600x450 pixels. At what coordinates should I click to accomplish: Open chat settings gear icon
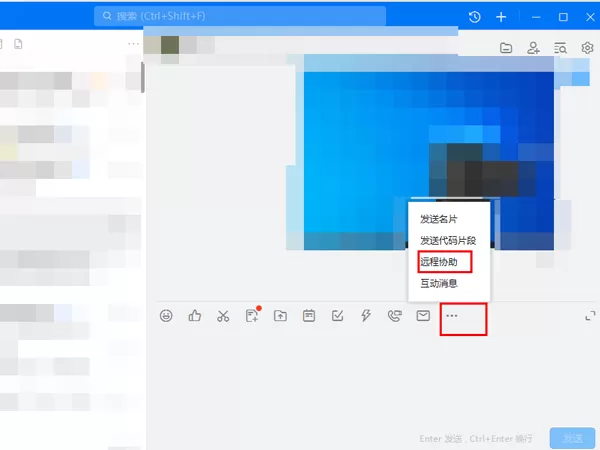click(587, 48)
